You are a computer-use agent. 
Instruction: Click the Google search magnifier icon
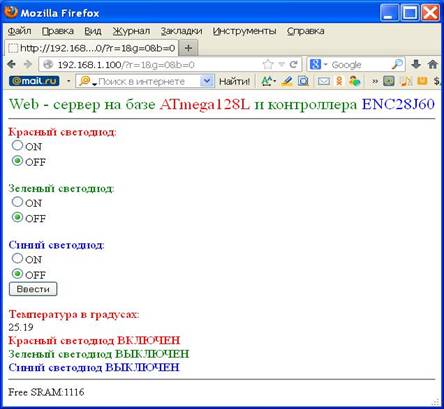(x=397, y=64)
